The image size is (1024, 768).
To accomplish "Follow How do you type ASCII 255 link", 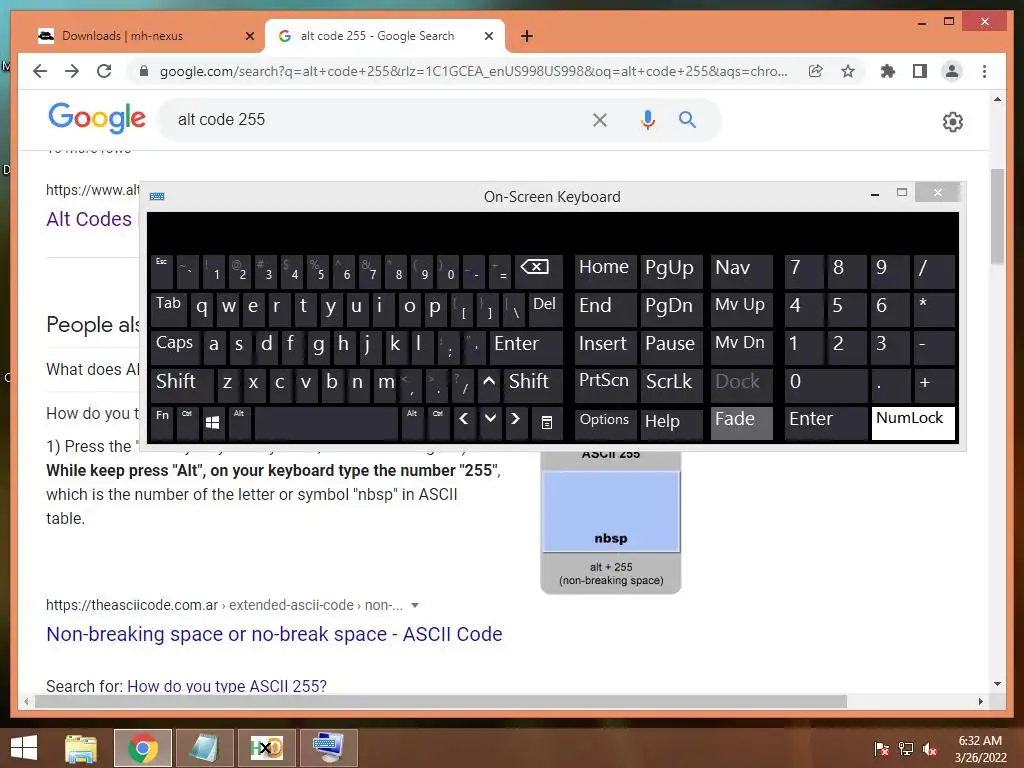I will pos(227,686).
